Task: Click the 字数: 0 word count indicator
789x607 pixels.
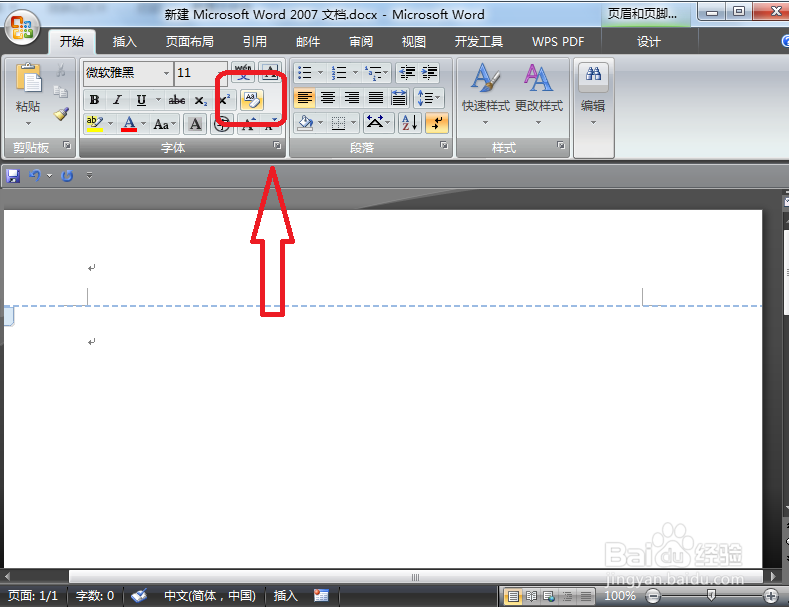Action: click(x=95, y=596)
